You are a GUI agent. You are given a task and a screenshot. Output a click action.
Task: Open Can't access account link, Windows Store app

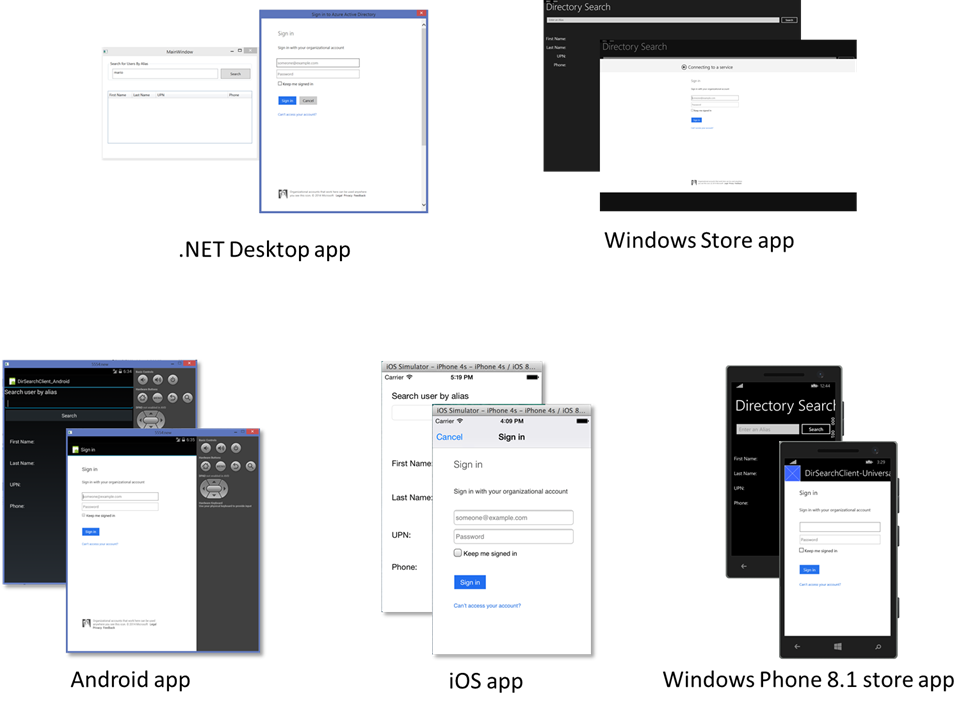pyautogui.click(x=702, y=128)
